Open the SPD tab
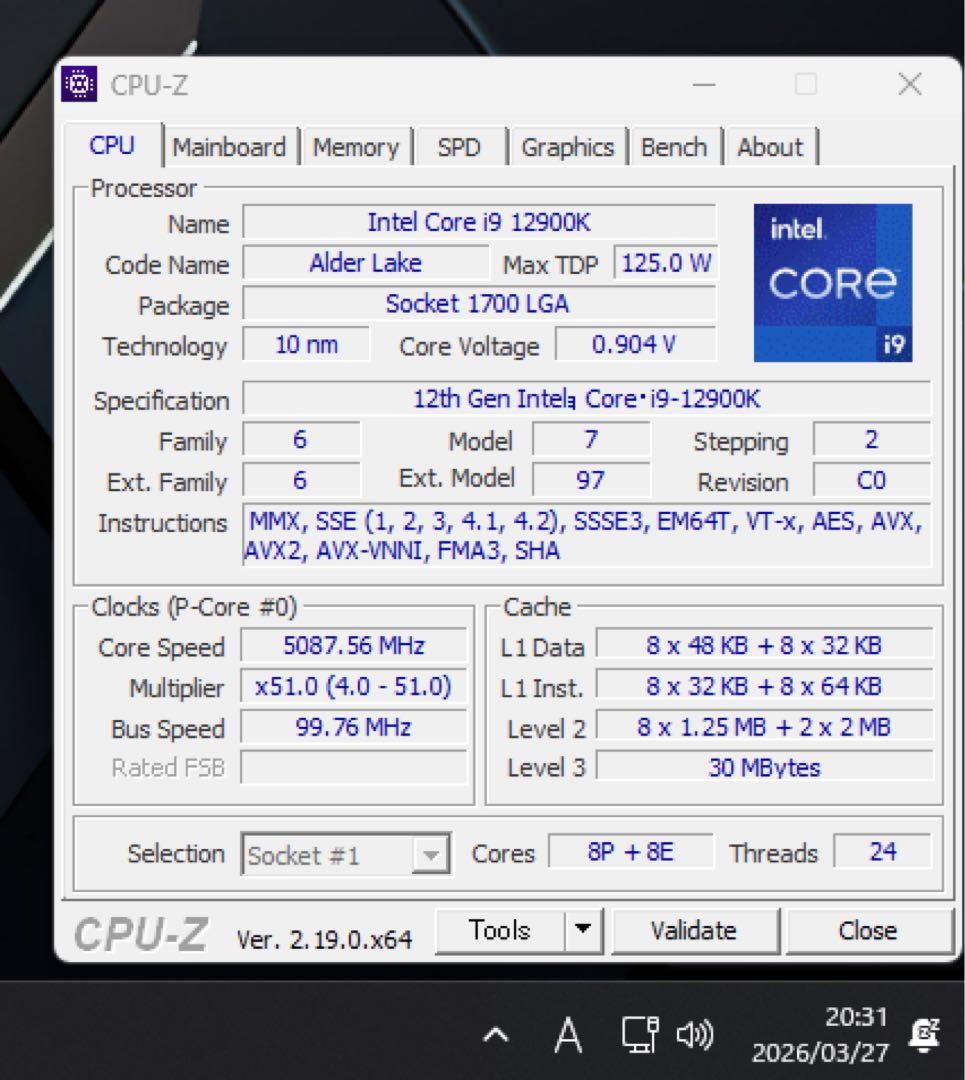Screen dimensions: 965x1080 459,147
